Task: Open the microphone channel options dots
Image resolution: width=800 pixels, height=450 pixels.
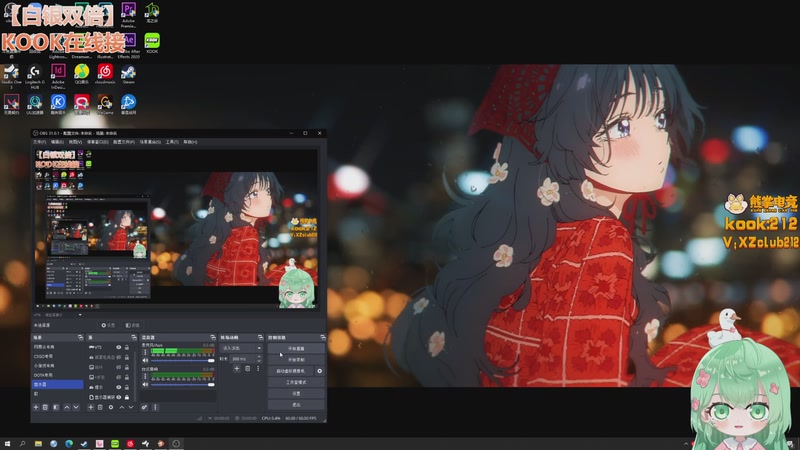Action: 145,352
